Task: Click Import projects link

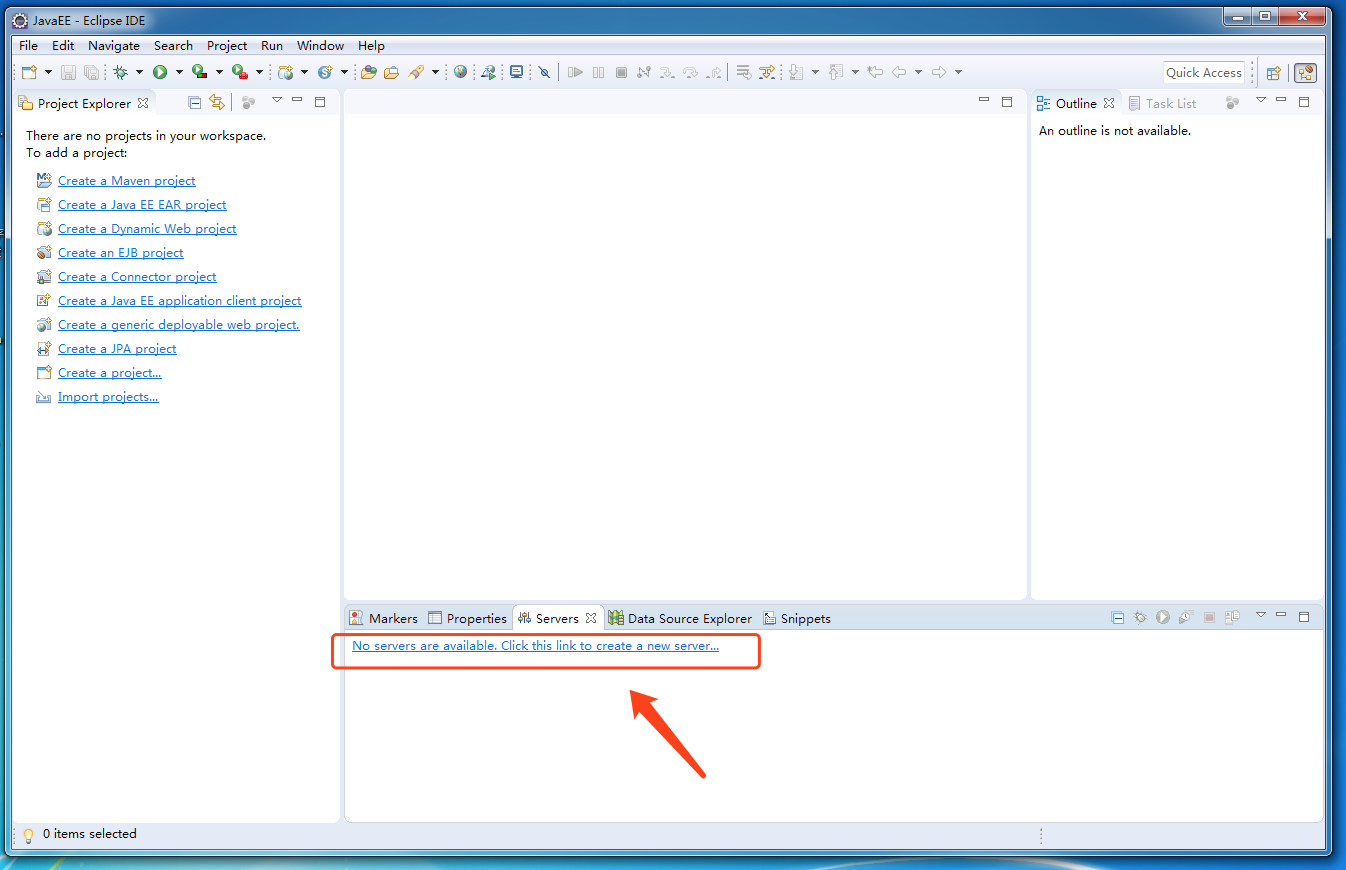Action: click(x=108, y=397)
